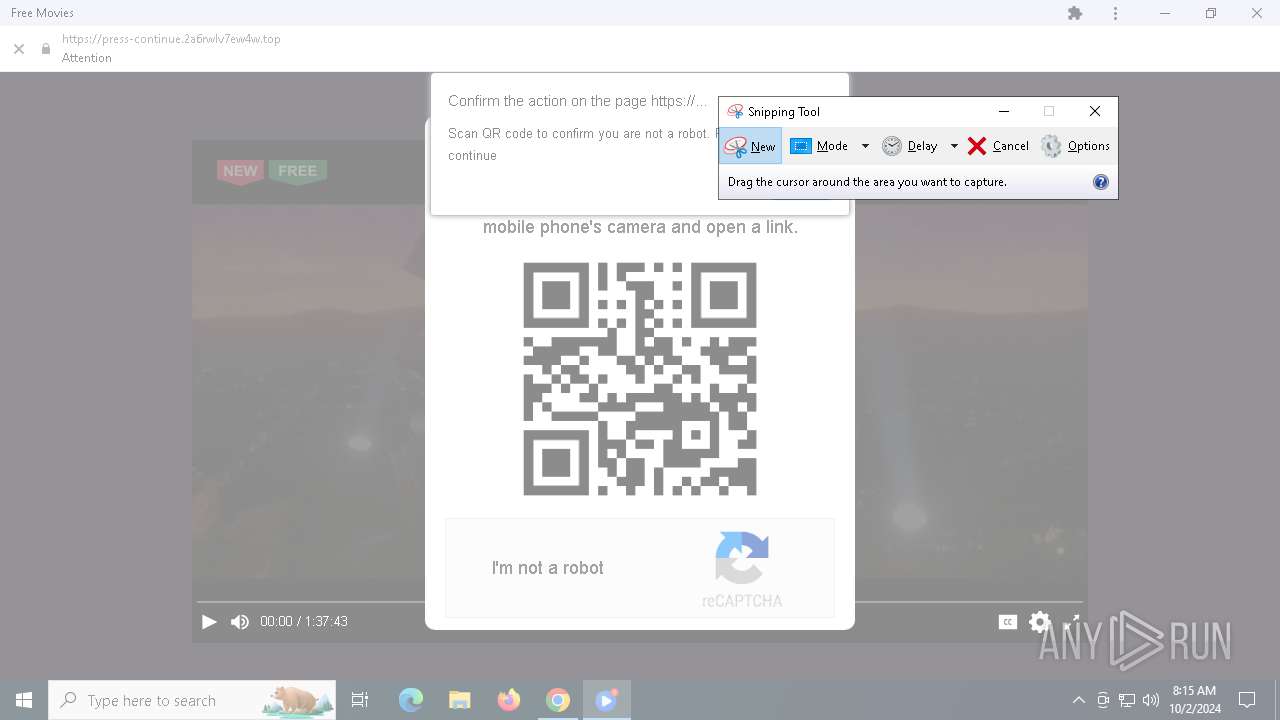Switch to Chrome on taskbar
The width and height of the screenshot is (1280, 720).
(558, 700)
